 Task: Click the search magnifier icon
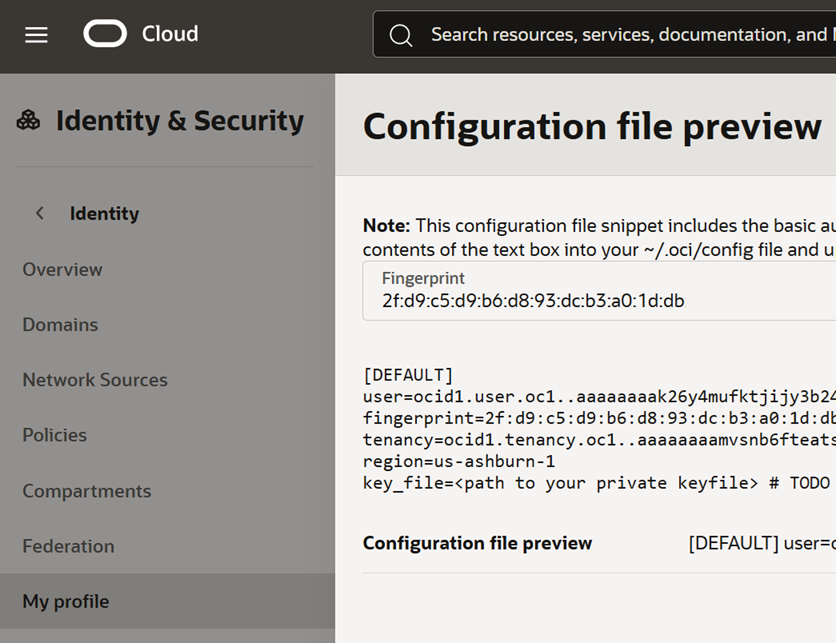click(x=401, y=35)
